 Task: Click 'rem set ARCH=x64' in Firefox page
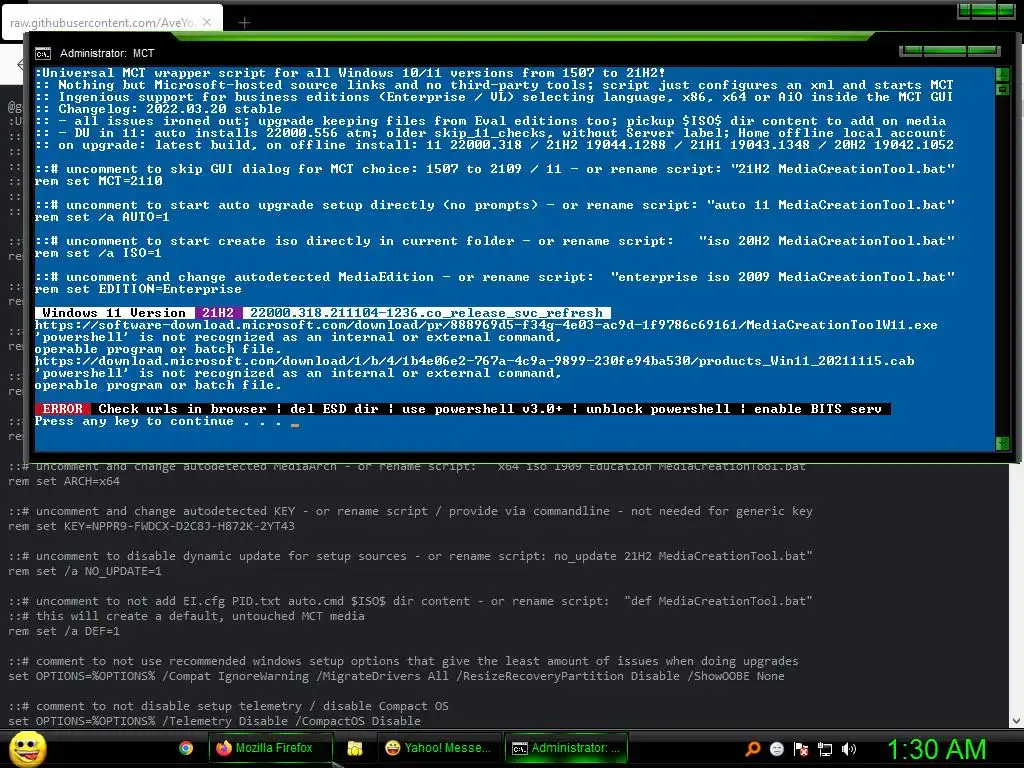tap(64, 481)
